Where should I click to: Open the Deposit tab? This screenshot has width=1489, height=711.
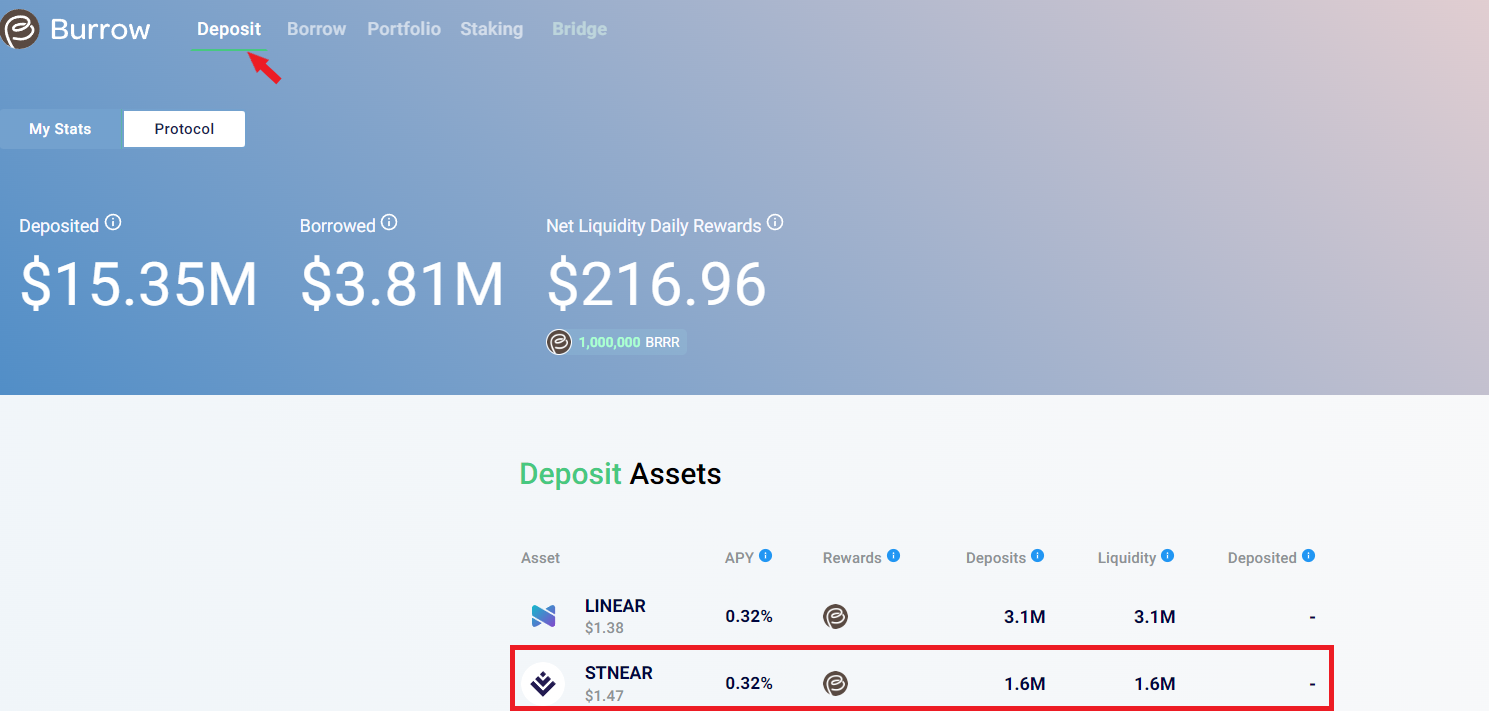(x=229, y=29)
